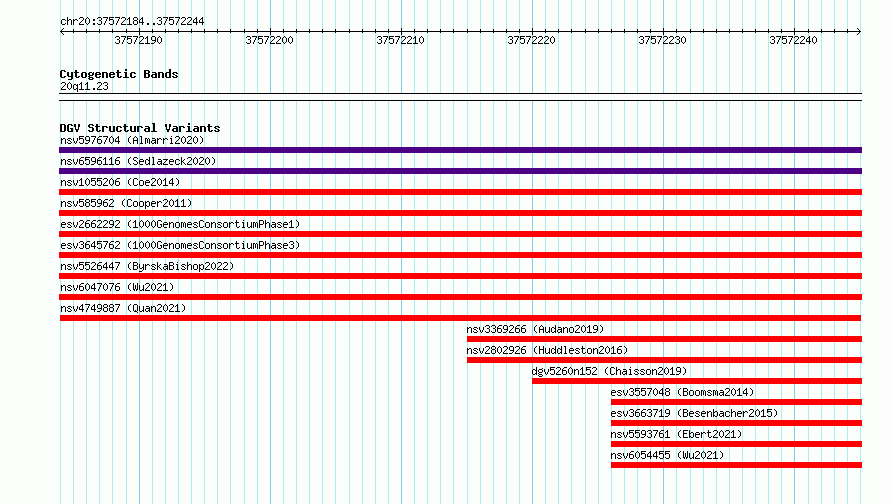Click the red bar under esv2662292

coord(460,234)
